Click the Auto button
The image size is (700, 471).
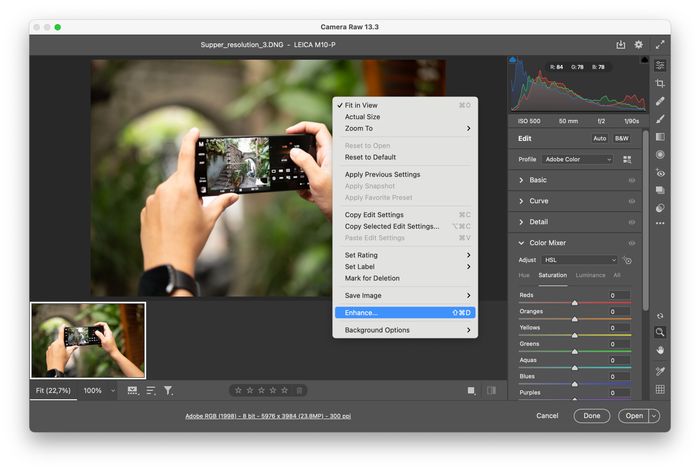click(x=600, y=138)
